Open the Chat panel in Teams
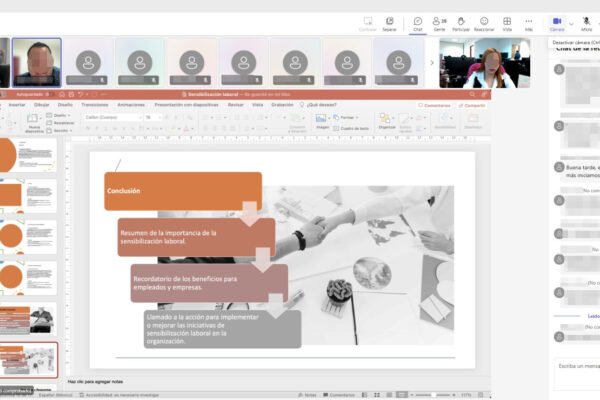600x400 pixels. pos(417,24)
